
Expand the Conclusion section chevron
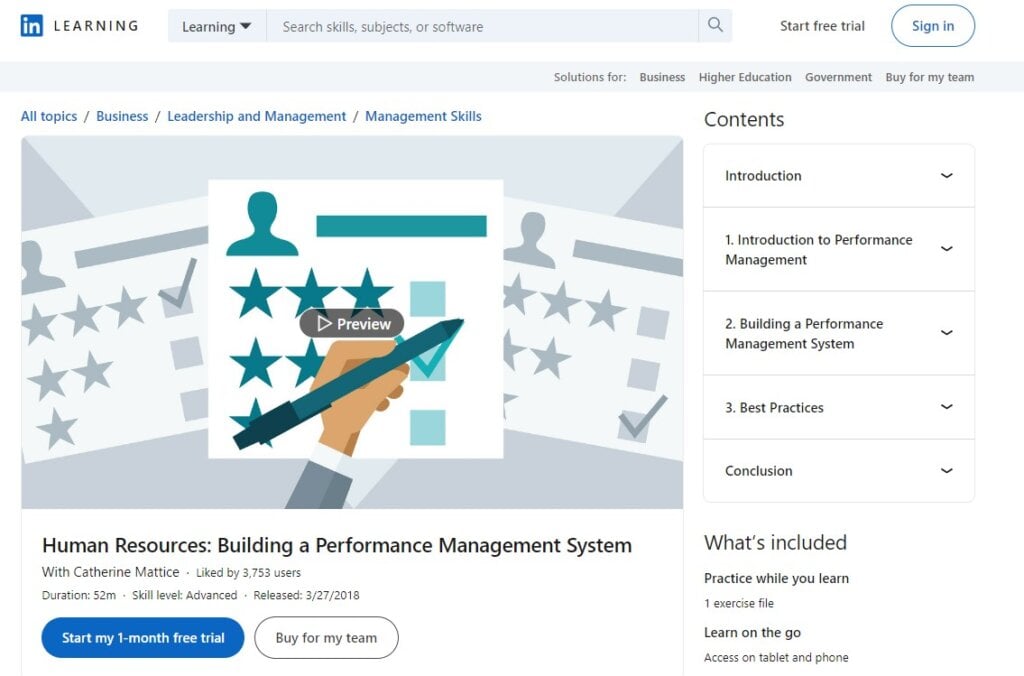pos(946,470)
